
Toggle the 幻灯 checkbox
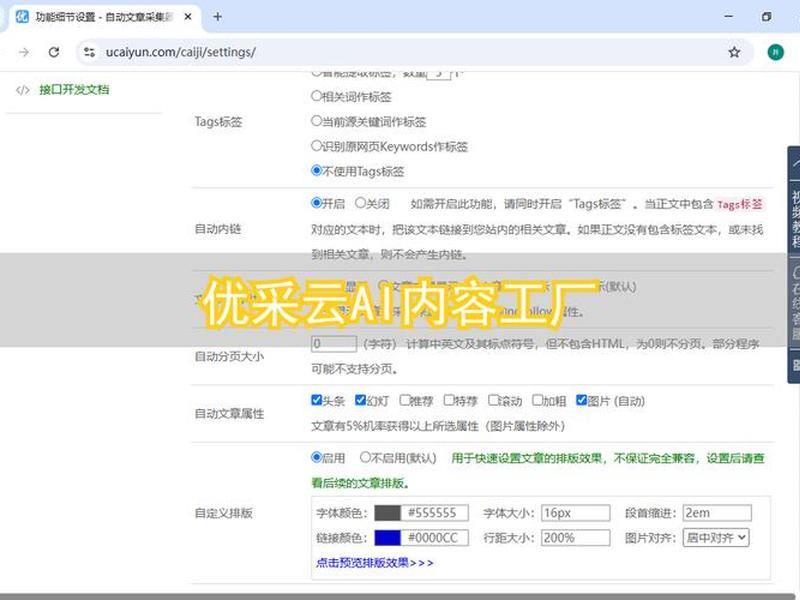tap(360, 400)
